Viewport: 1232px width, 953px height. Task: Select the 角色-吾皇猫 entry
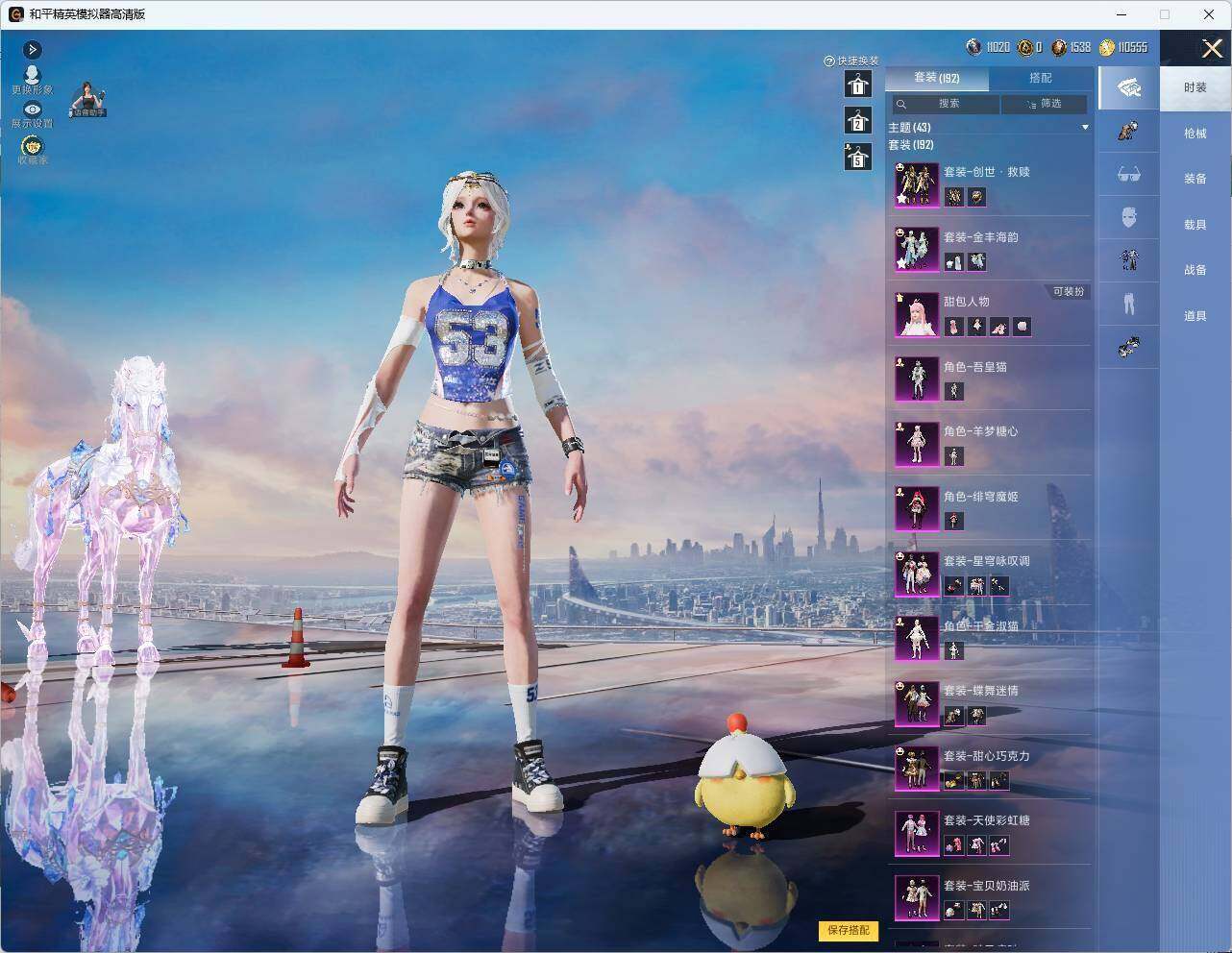pos(989,379)
